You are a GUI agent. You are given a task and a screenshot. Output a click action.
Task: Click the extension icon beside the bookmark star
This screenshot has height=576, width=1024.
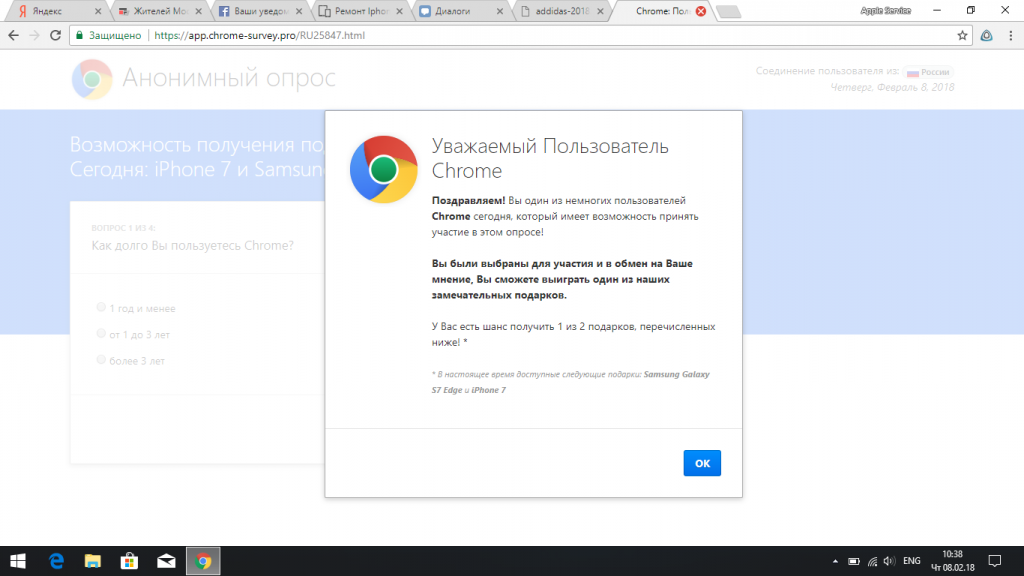tap(987, 35)
